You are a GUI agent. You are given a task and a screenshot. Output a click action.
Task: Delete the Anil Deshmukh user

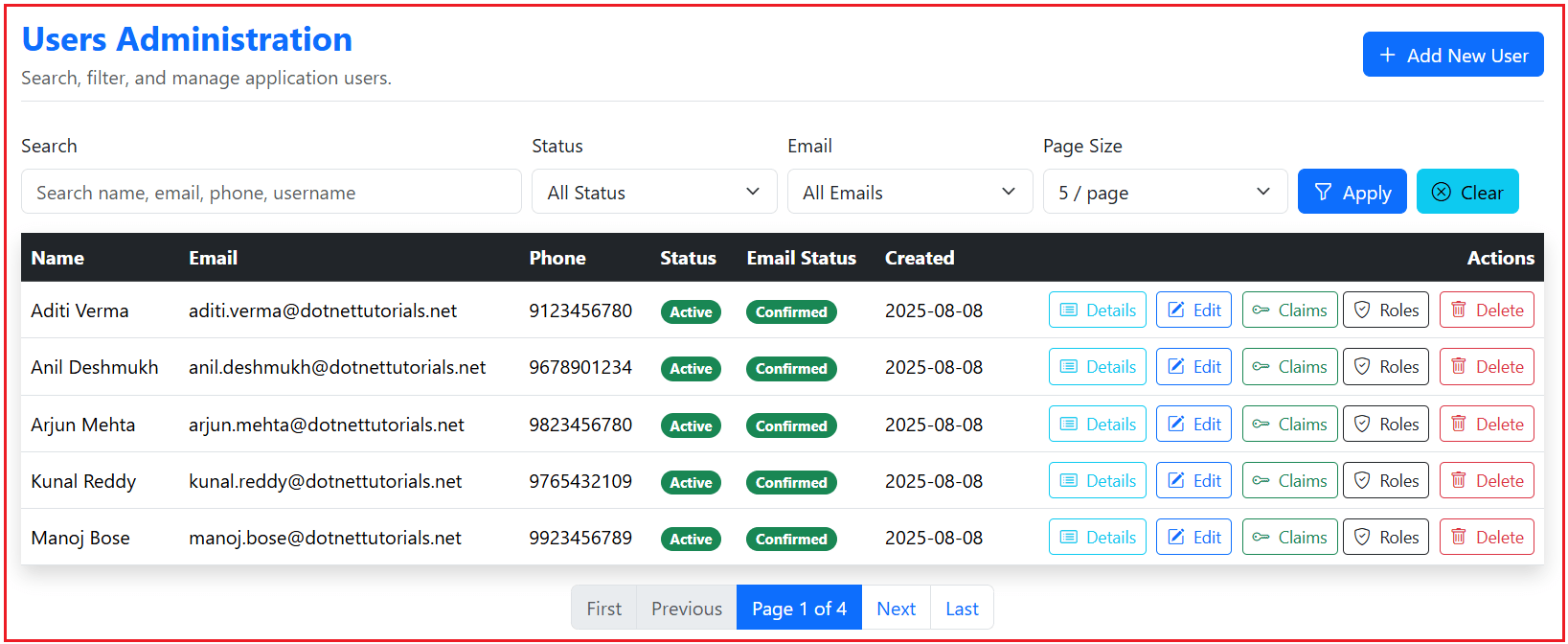tap(1487, 366)
